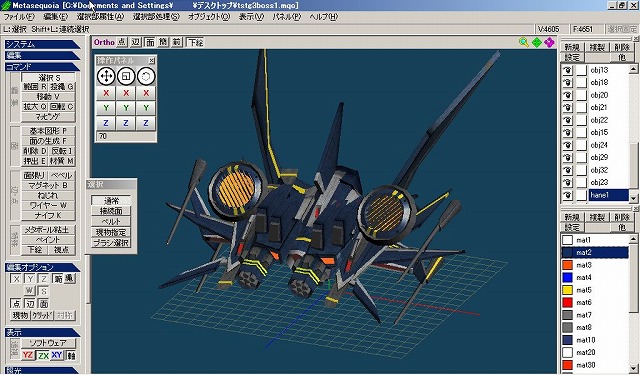Click the green Y under the move handle
640x375 pixels.
106,108
